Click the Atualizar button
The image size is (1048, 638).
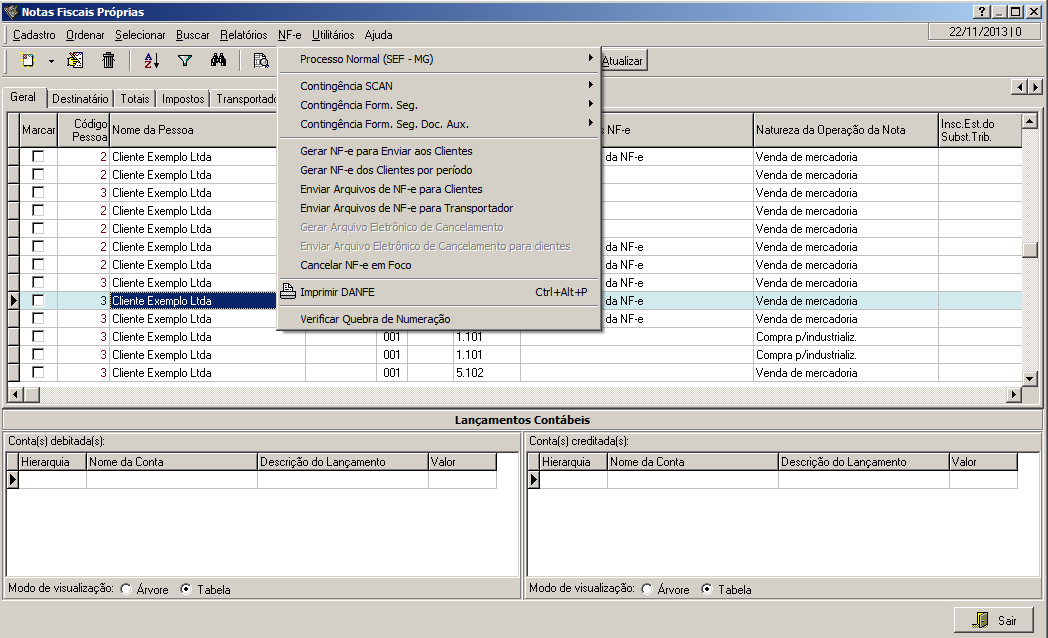pyautogui.click(x=622, y=61)
